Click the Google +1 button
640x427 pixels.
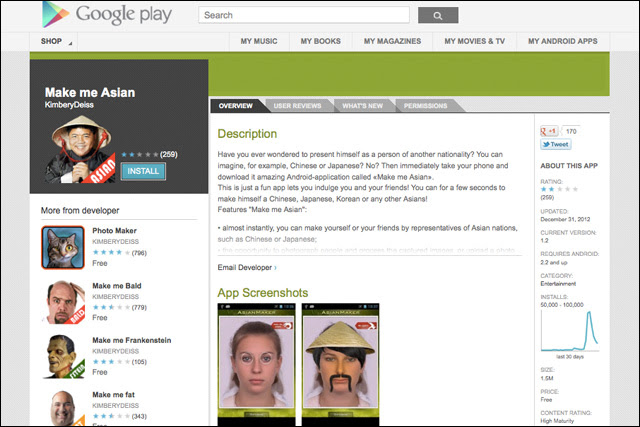(x=549, y=131)
